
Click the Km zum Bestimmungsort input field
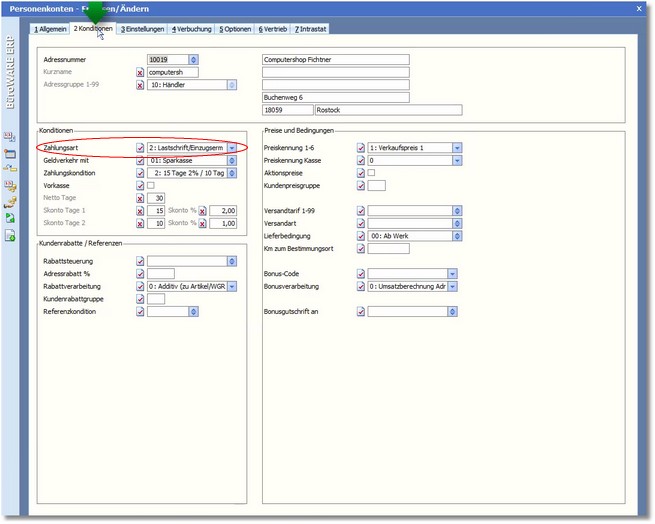click(388, 248)
